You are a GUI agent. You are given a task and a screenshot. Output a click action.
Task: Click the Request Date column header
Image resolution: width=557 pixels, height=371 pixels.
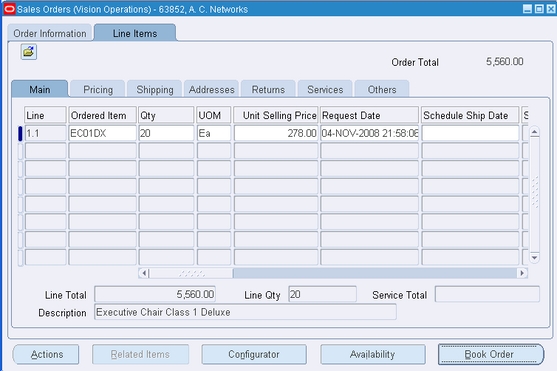coord(369,115)
